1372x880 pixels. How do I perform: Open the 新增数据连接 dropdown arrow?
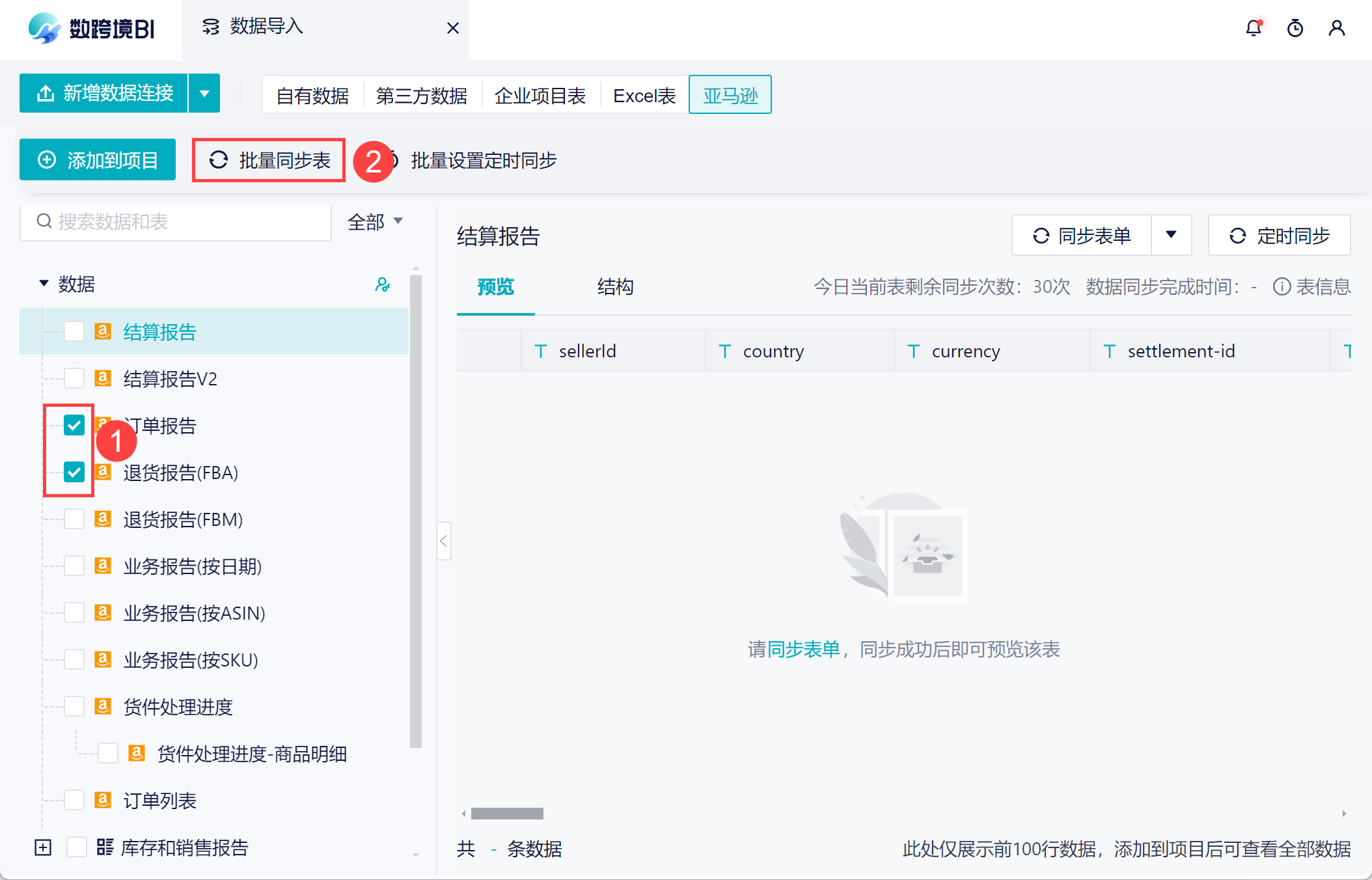(x=204, y=93)
